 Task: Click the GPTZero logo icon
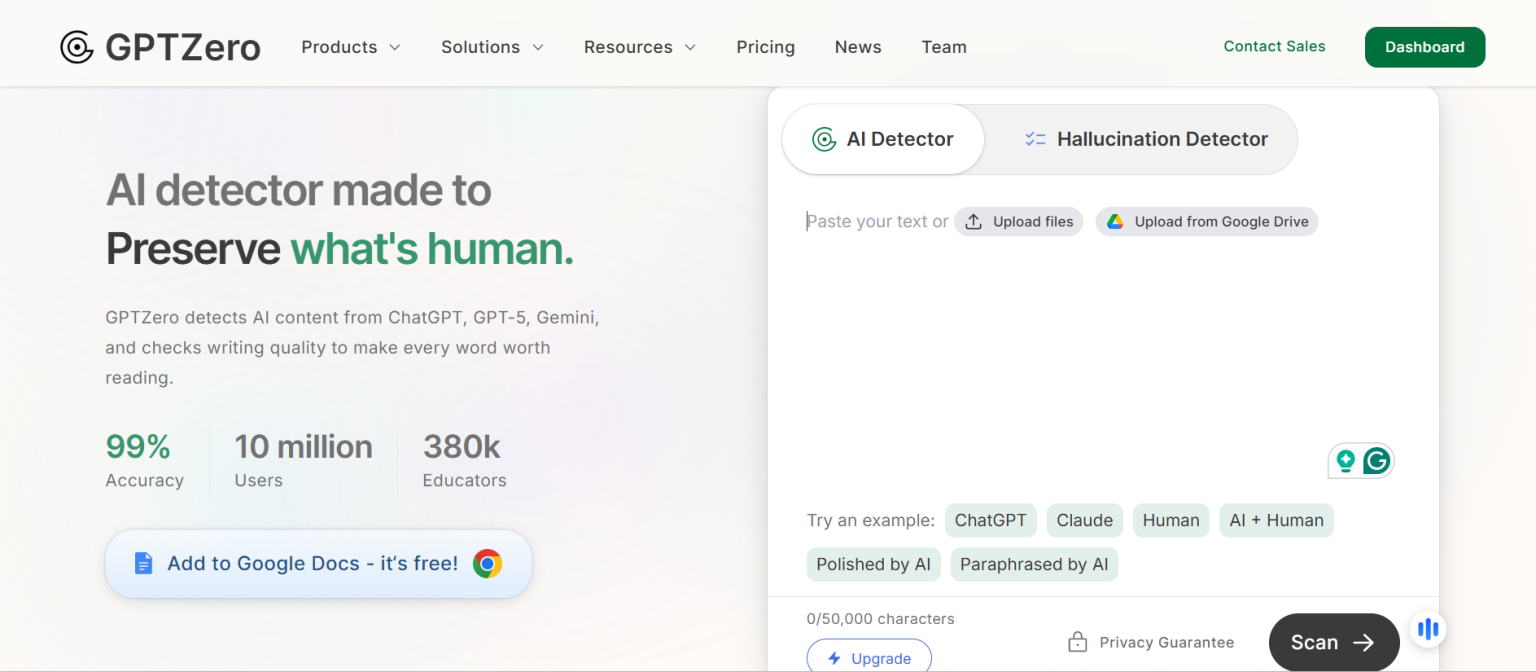77,47
